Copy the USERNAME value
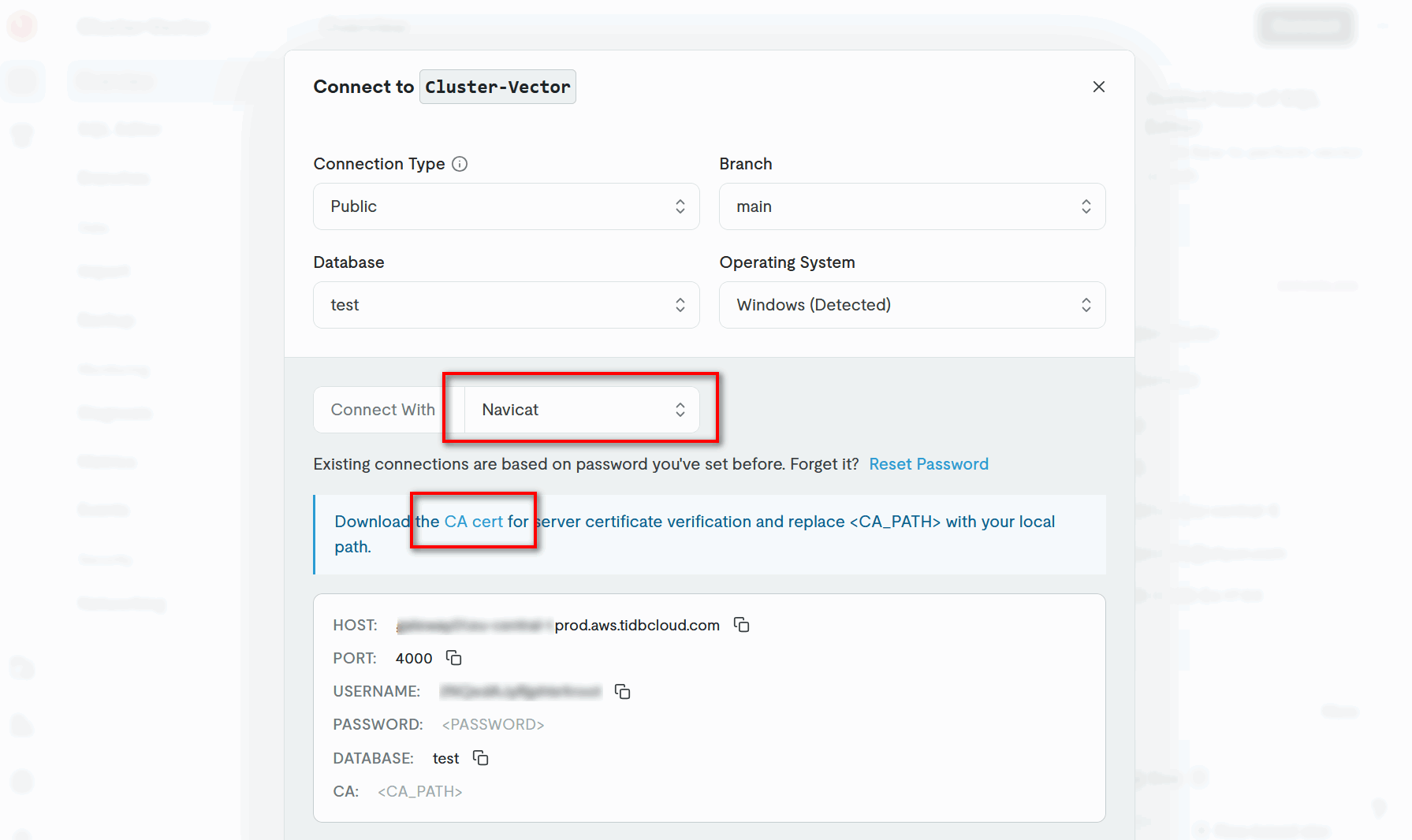 (622, 692)
